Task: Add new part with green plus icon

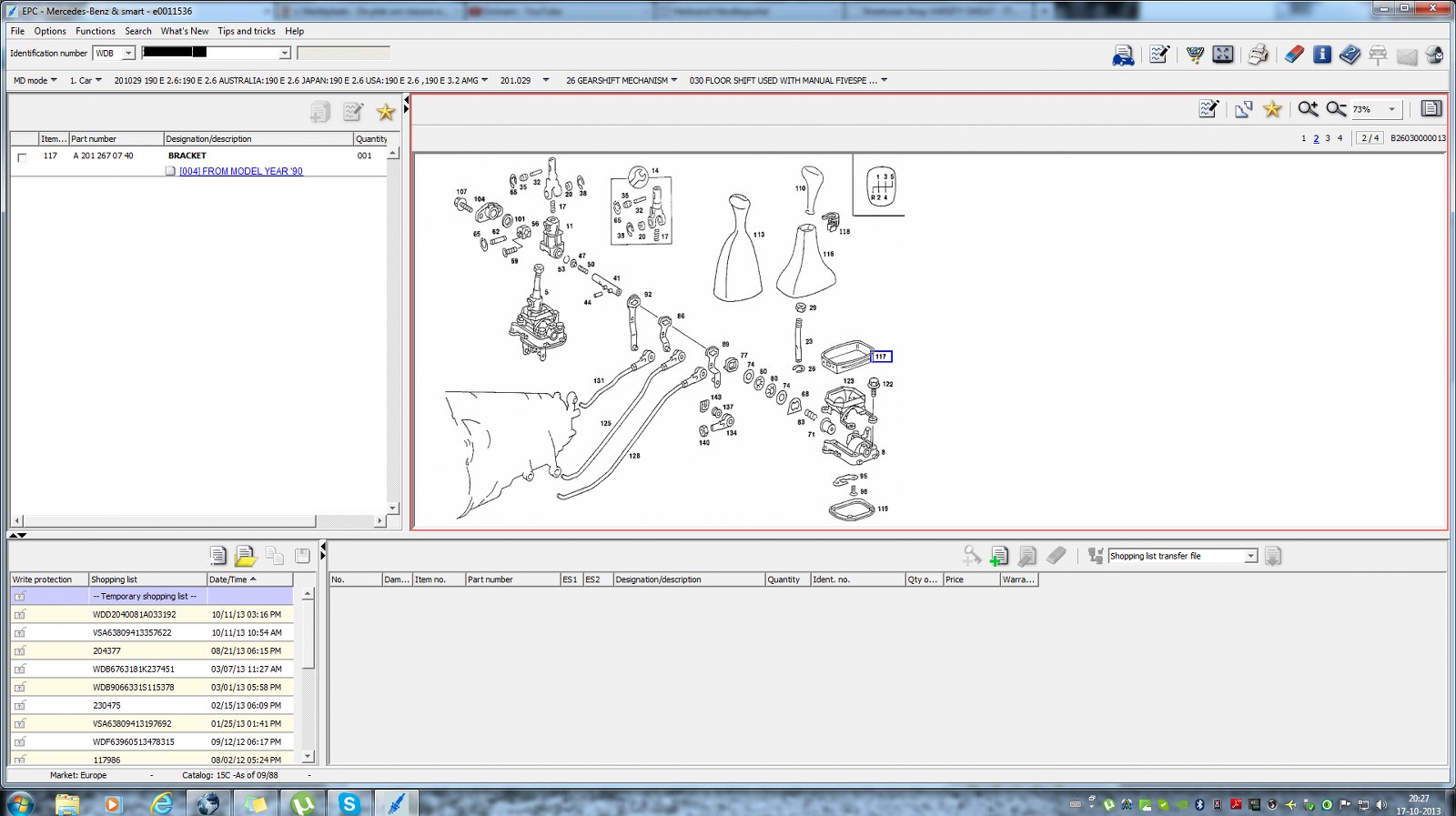Action: (x=999, y=556)
